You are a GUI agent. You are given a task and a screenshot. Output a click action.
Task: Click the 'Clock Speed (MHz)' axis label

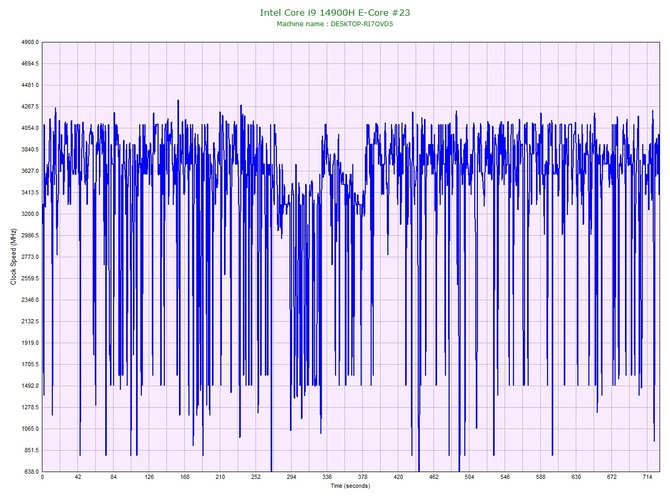tap(13, 256)
